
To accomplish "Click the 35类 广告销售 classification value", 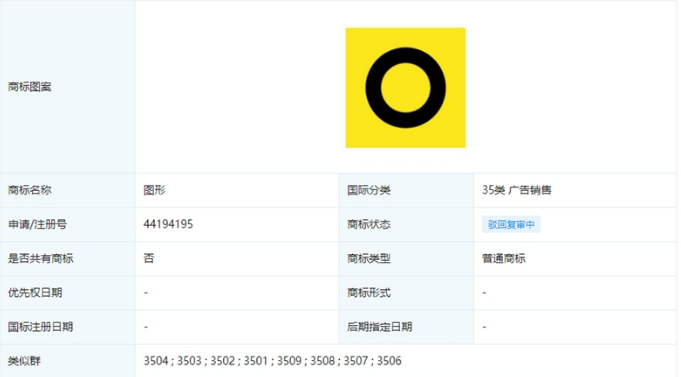I will point(516,190).
